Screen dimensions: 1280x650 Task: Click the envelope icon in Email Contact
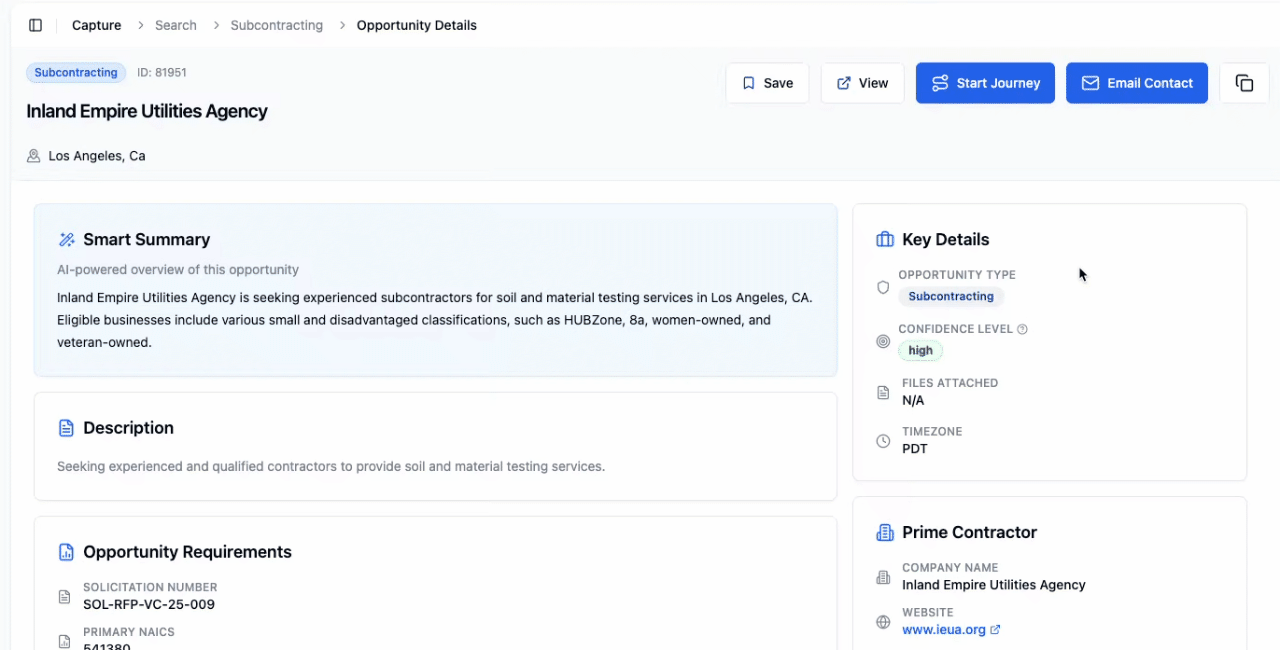pyautogui.click(x=1090, y=83)
